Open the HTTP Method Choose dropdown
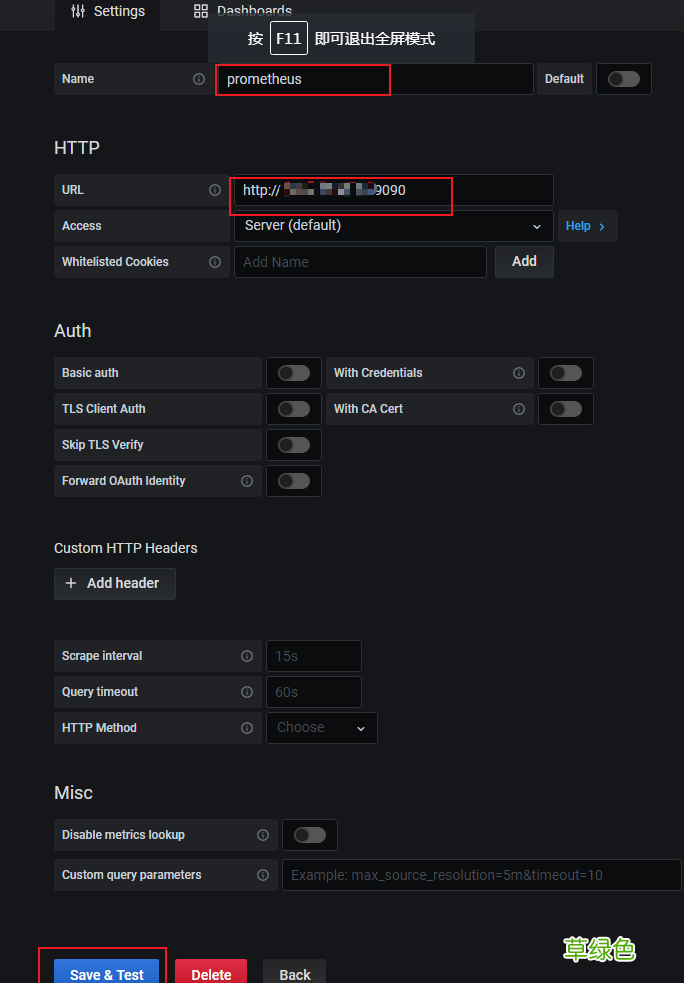This screenshot has height=983, width=684. 321,728
